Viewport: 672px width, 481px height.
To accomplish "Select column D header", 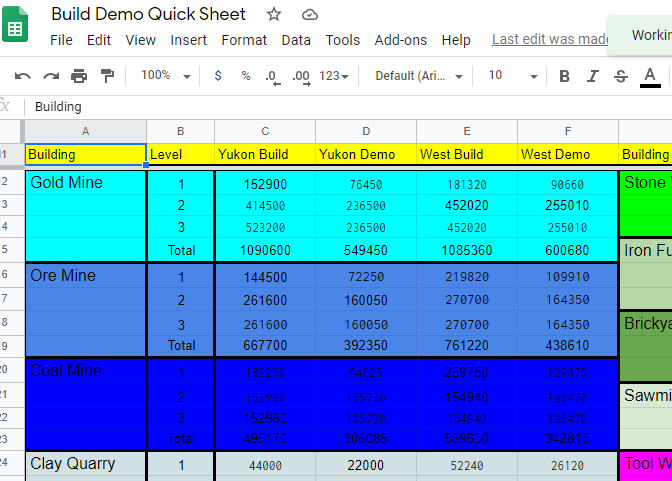I will click(366, 131).
